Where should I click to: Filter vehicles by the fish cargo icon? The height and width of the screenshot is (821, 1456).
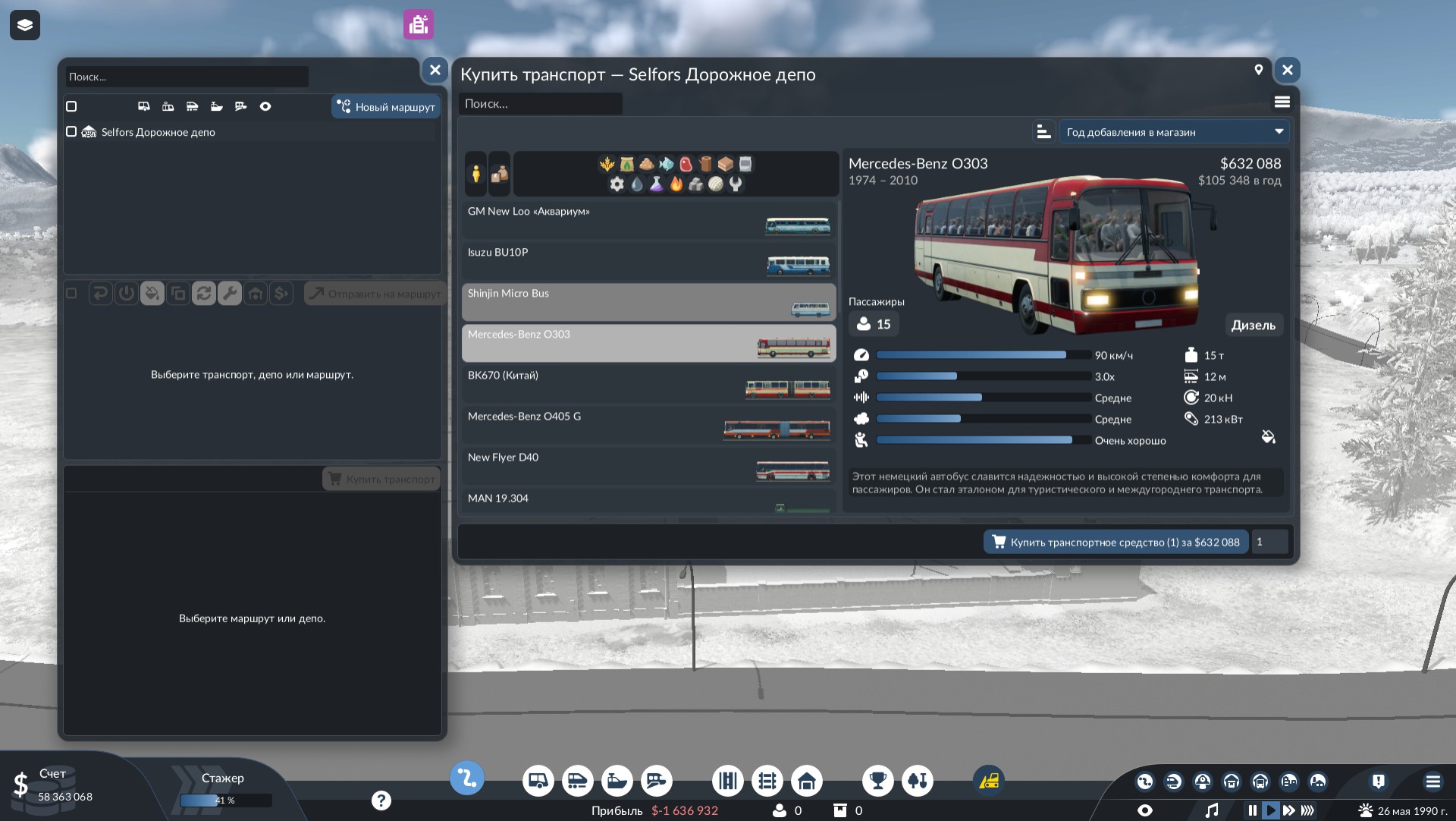click(666, 164)
